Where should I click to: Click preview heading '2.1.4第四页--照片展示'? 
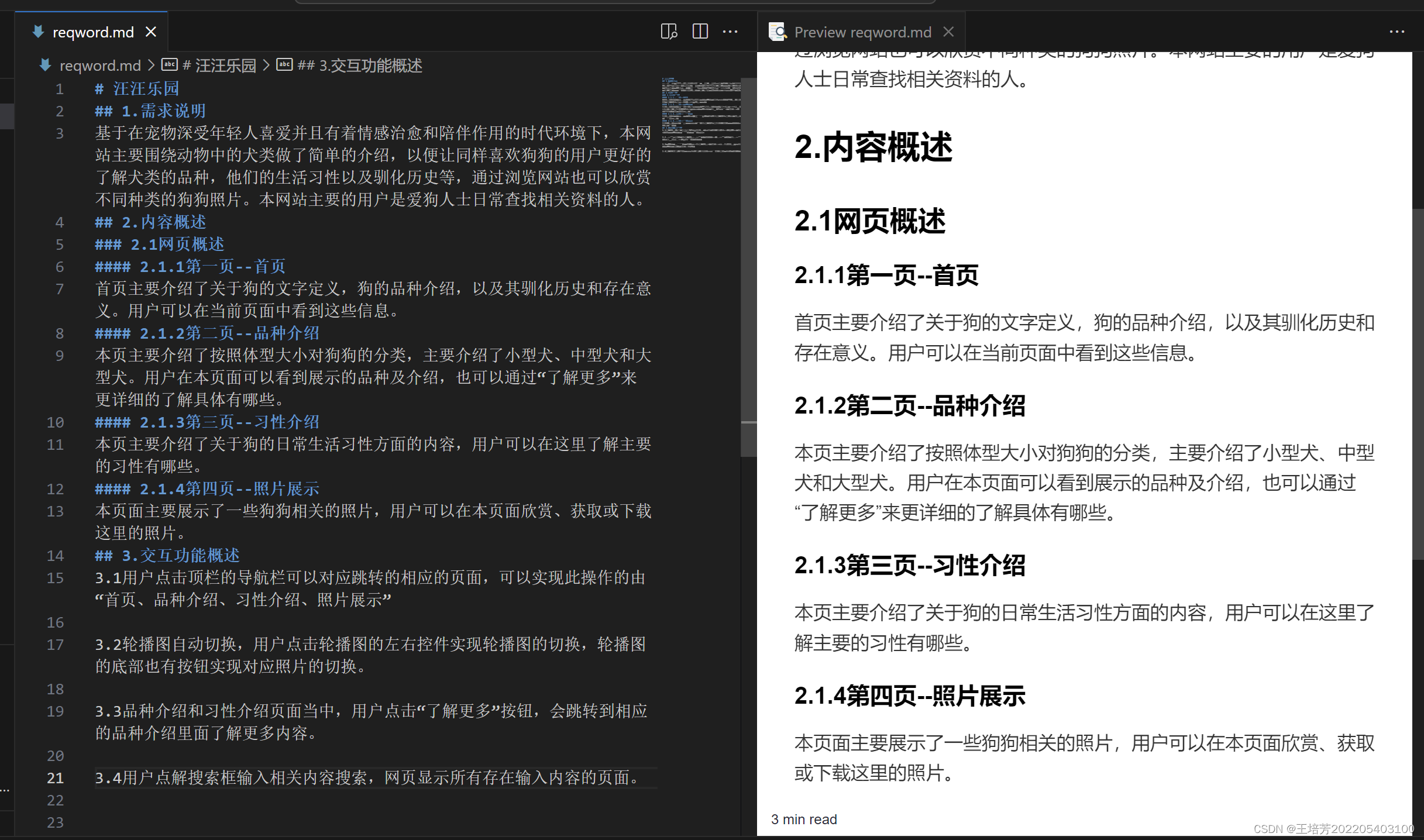click(x=910, y=696)
